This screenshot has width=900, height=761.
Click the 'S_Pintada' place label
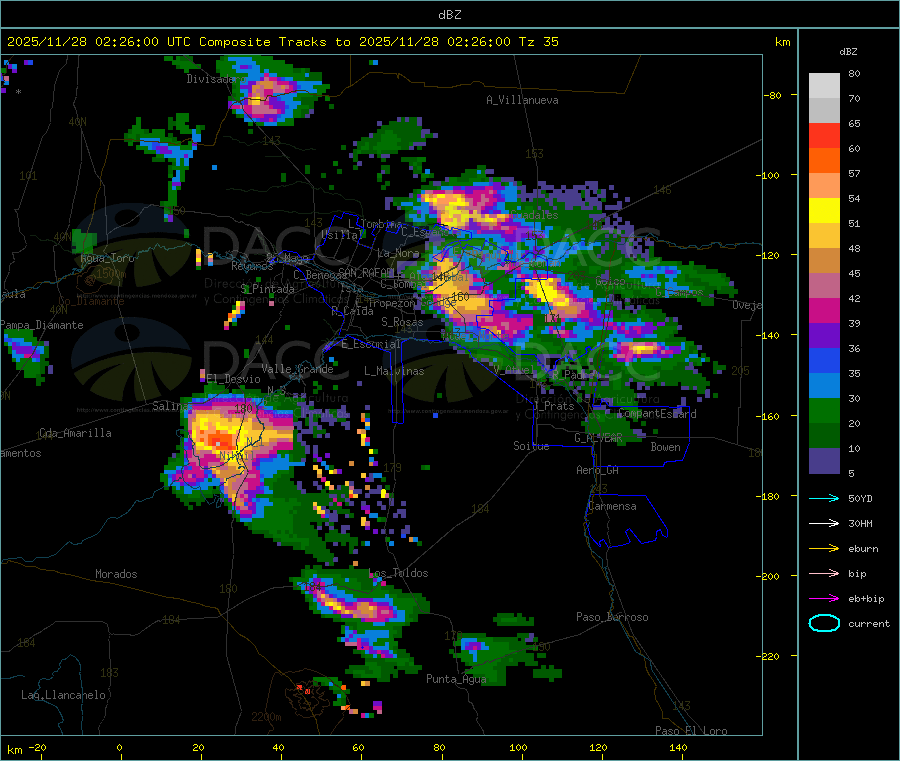click(267, 289)
